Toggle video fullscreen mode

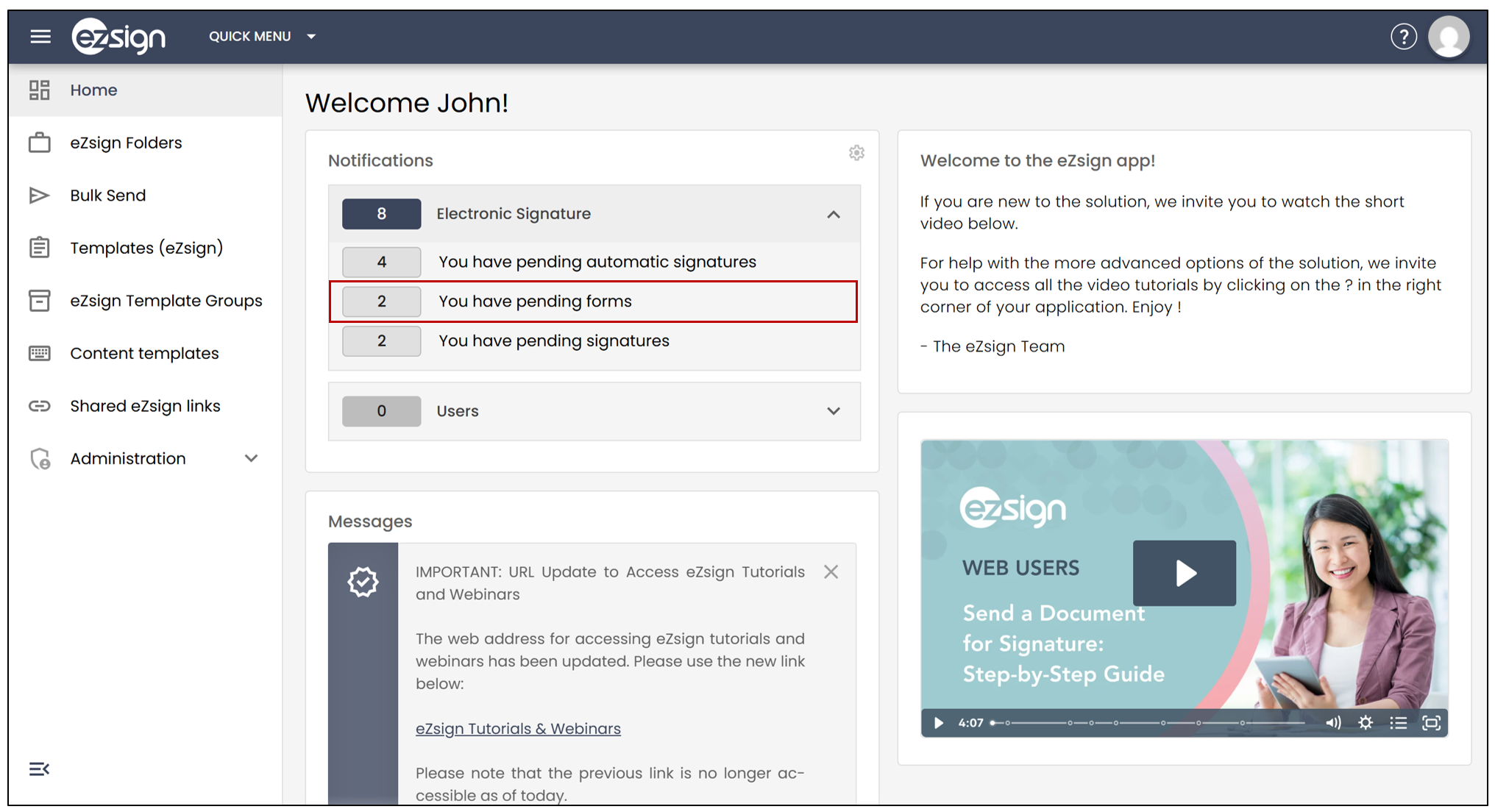point(1431,723)
